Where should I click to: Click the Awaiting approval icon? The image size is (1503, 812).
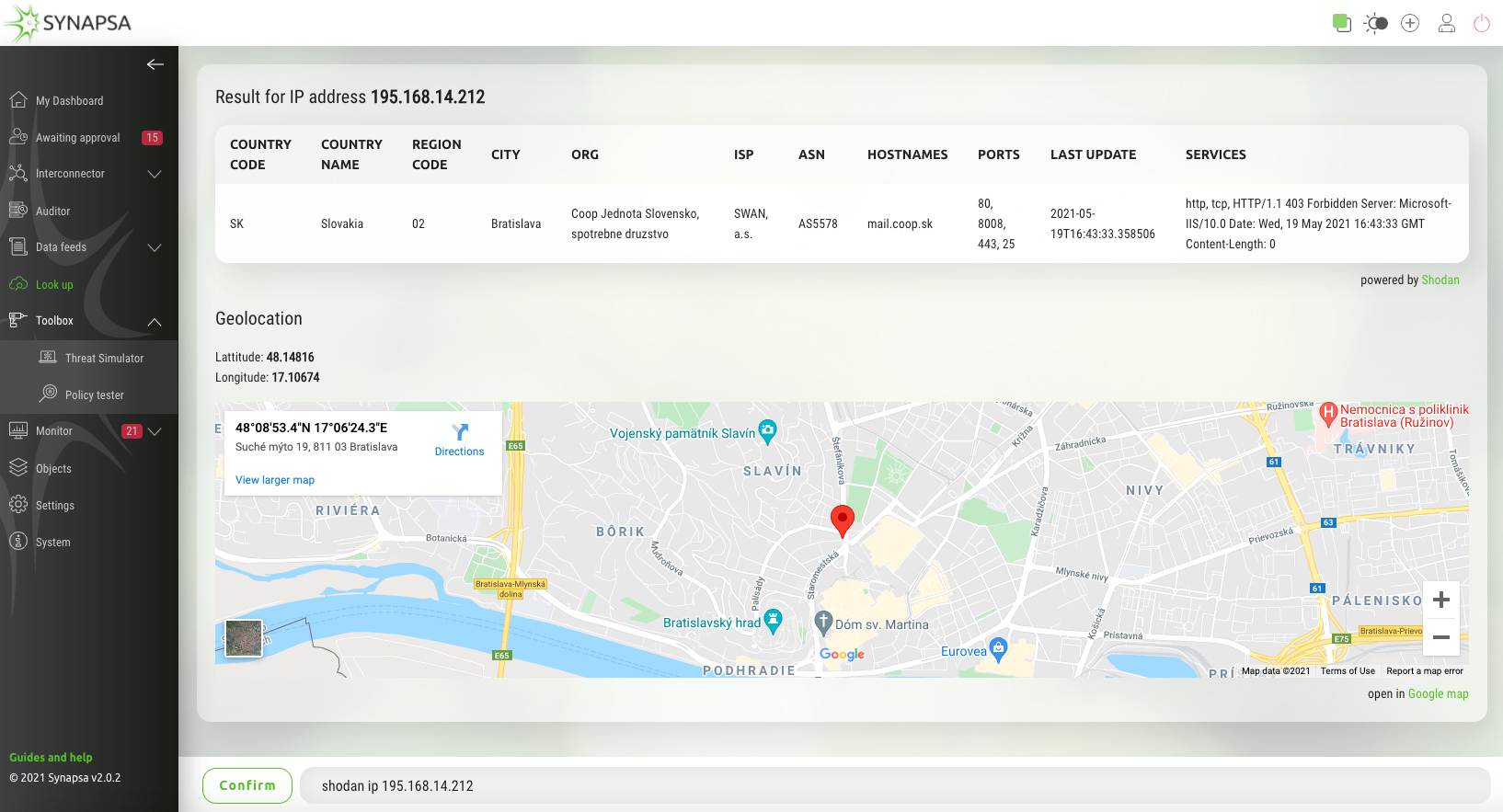17,136
